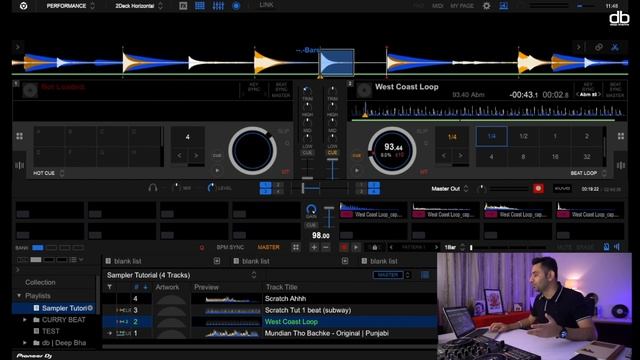Image resolution: width=640 pixels, height=360 pixels.
Task: Trigger fourth West Coast Loop sampler slot
Action: pyautogui.click(x=590, y=210)
